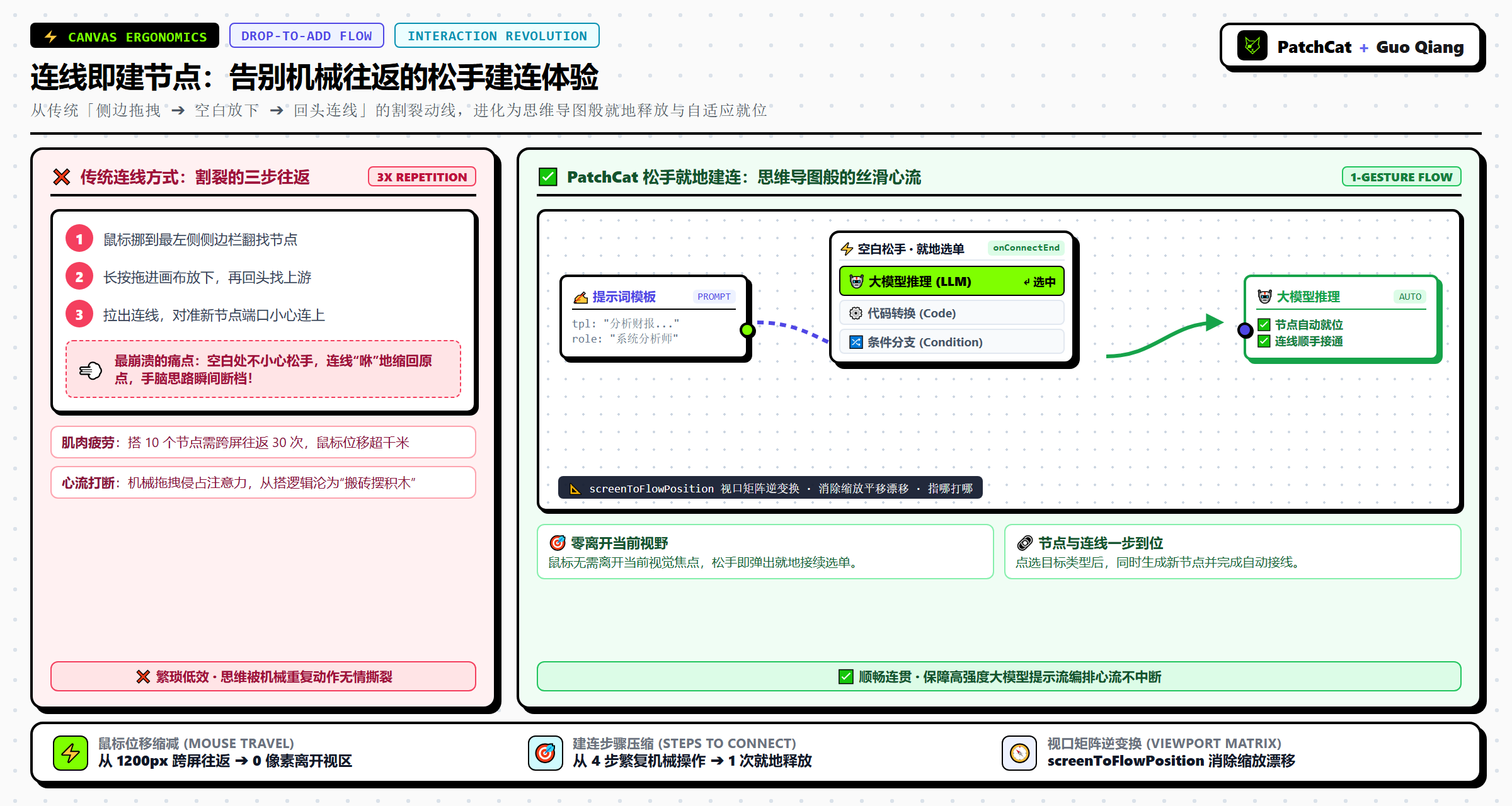
Task: Click the 3X REPETITION badge
Action: [421, 177]
